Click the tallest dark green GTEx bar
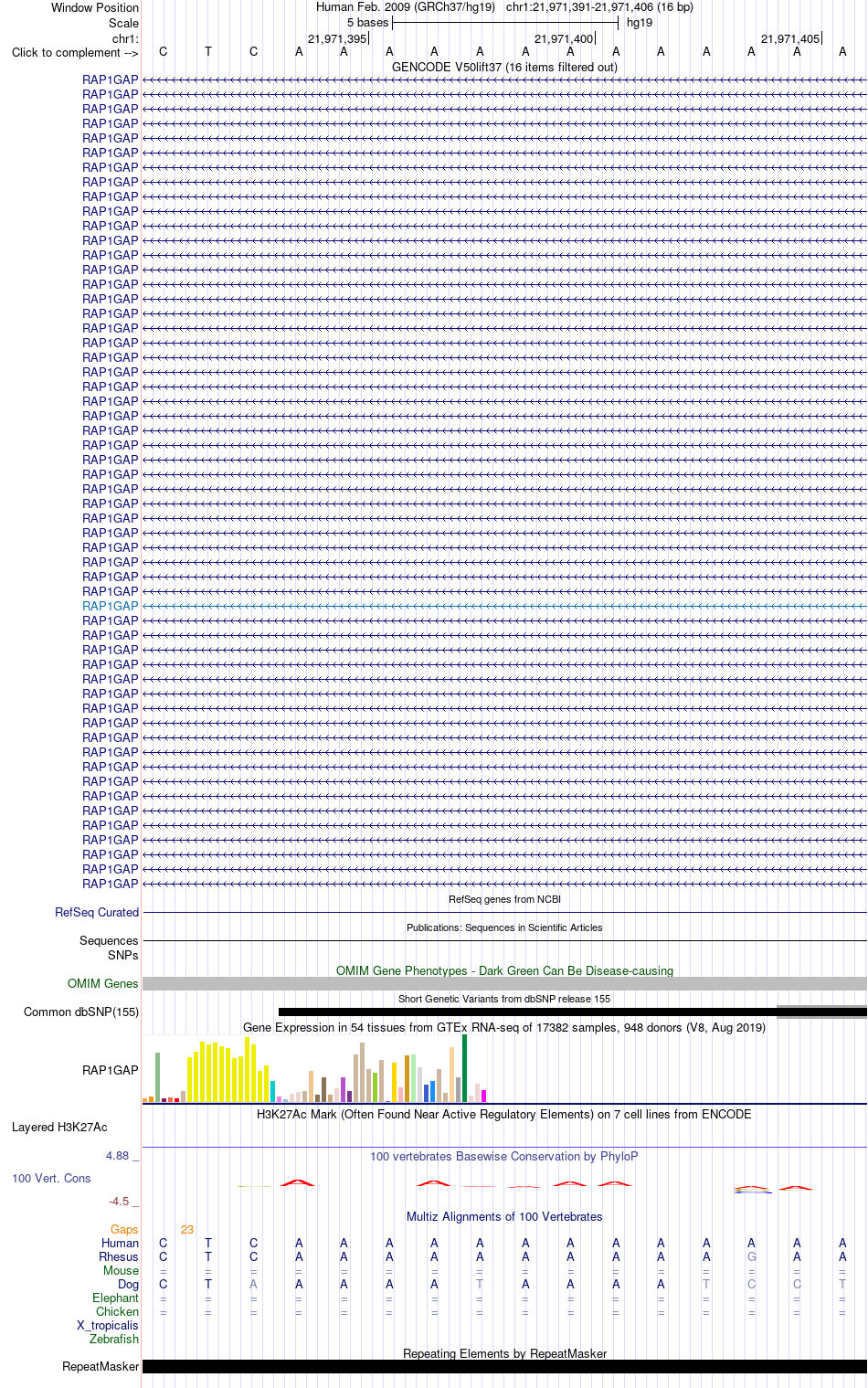This screenshot has height=1388, width=868. (x=464, y=1068)
